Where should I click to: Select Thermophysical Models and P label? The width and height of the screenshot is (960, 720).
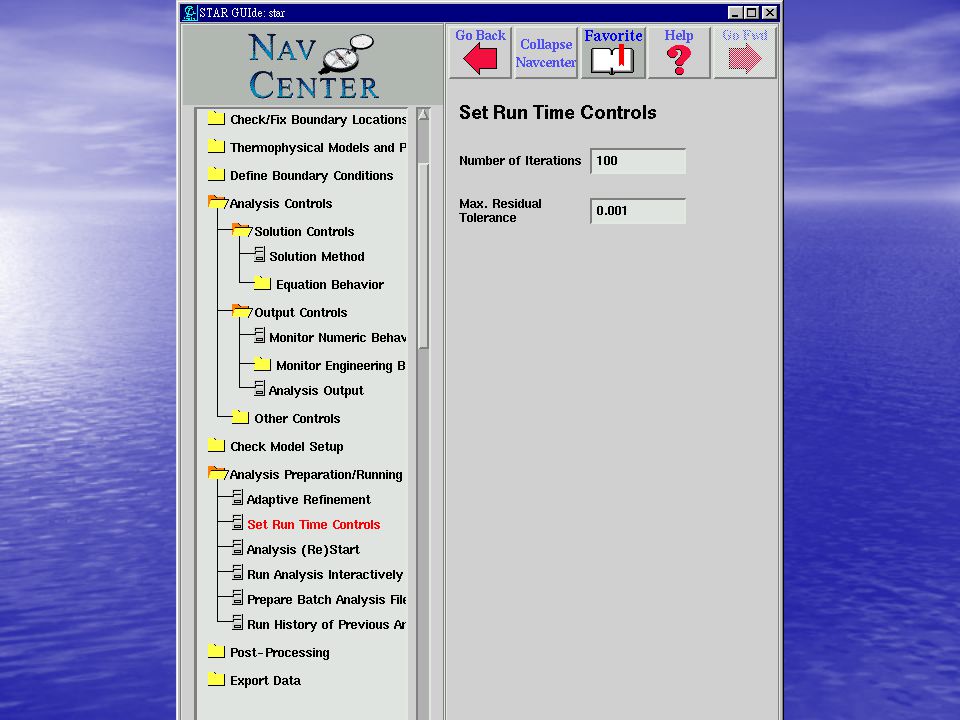pos(318,148)
